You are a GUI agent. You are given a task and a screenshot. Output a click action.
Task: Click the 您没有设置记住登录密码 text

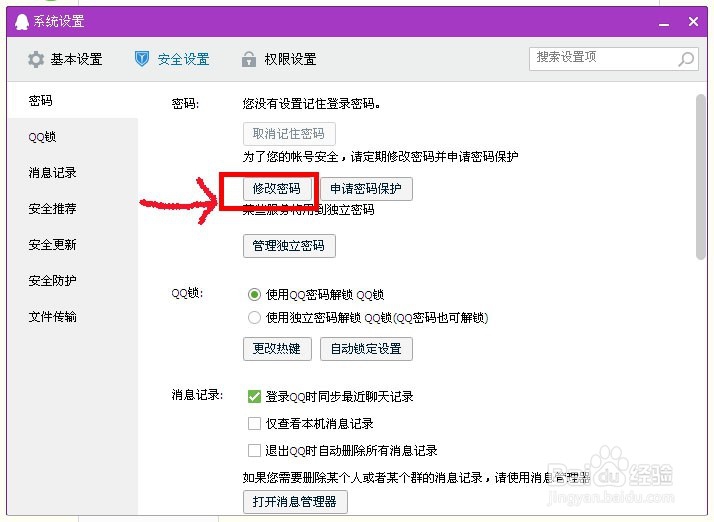click(312, 104)
